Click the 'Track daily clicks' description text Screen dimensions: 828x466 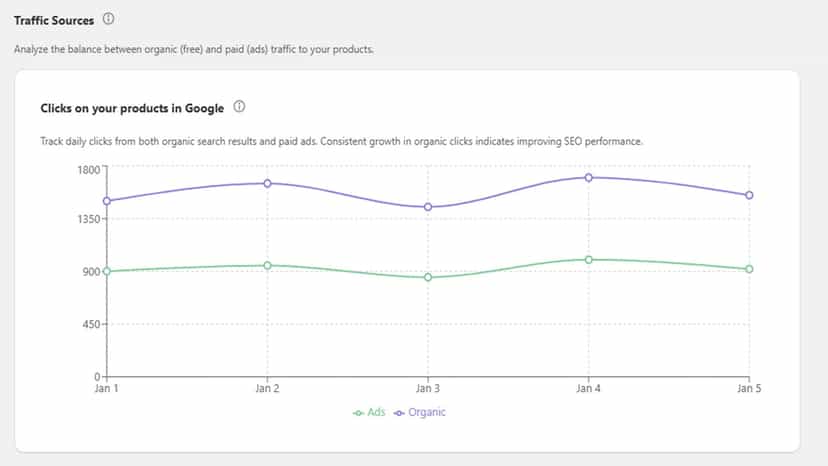[x=341, y=142]
